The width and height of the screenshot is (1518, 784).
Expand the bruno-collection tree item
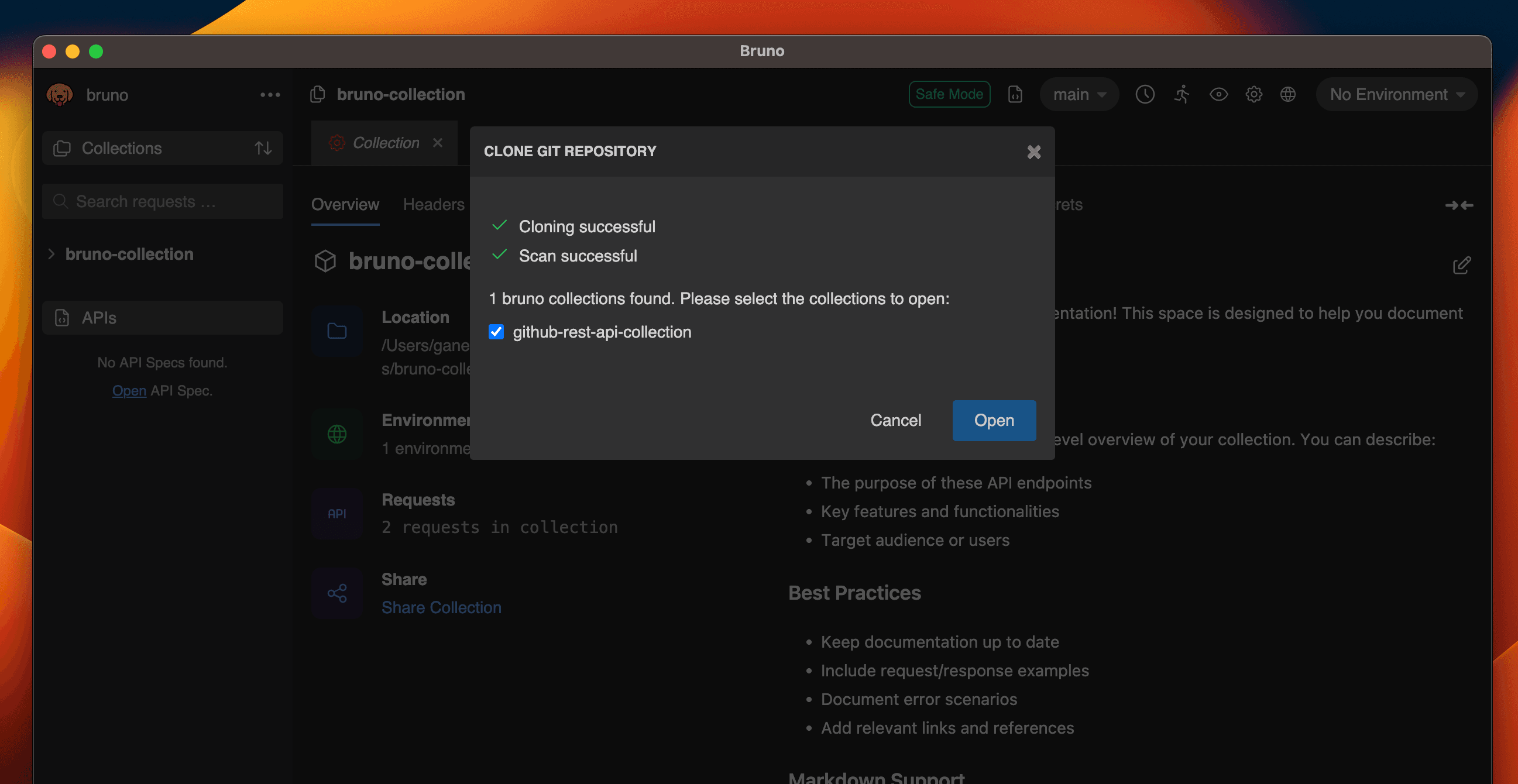(52, 254)
